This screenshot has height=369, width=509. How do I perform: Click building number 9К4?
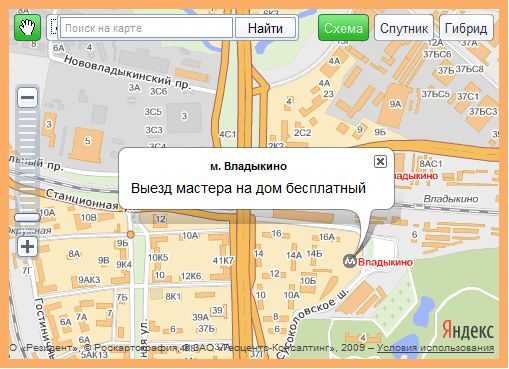coord(124,265)
